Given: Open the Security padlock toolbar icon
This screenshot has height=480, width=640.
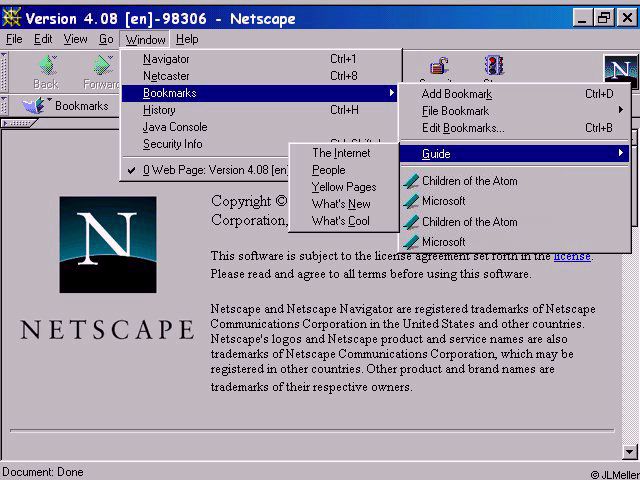Looking at the screenshot, I should click(439, 65).
